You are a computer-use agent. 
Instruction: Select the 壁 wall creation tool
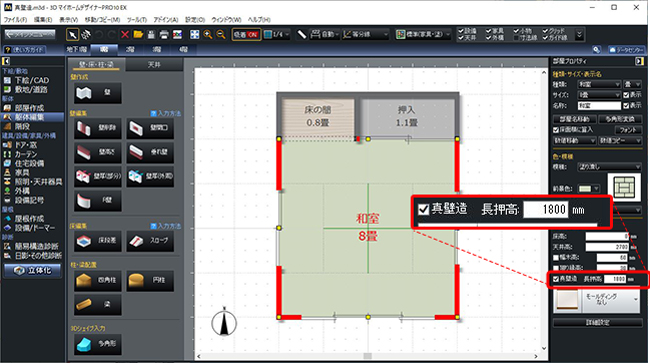[x=98, y=93]
